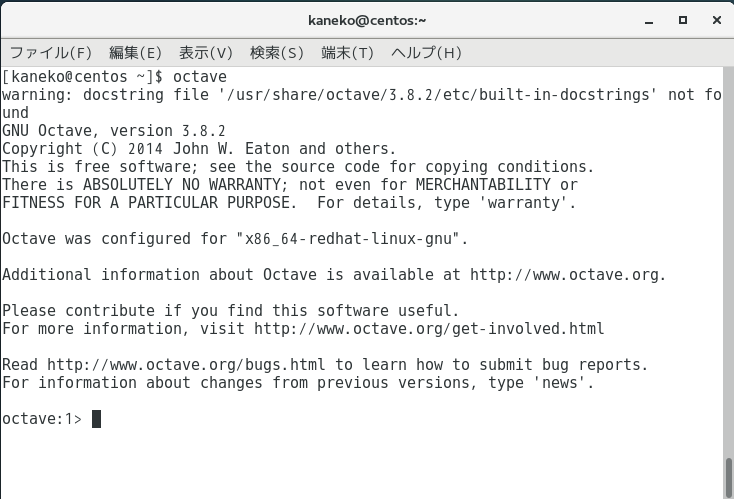Click the 'octave' command on first line
The height and width of the screenshot is (499, 734).
coord(200,77)
